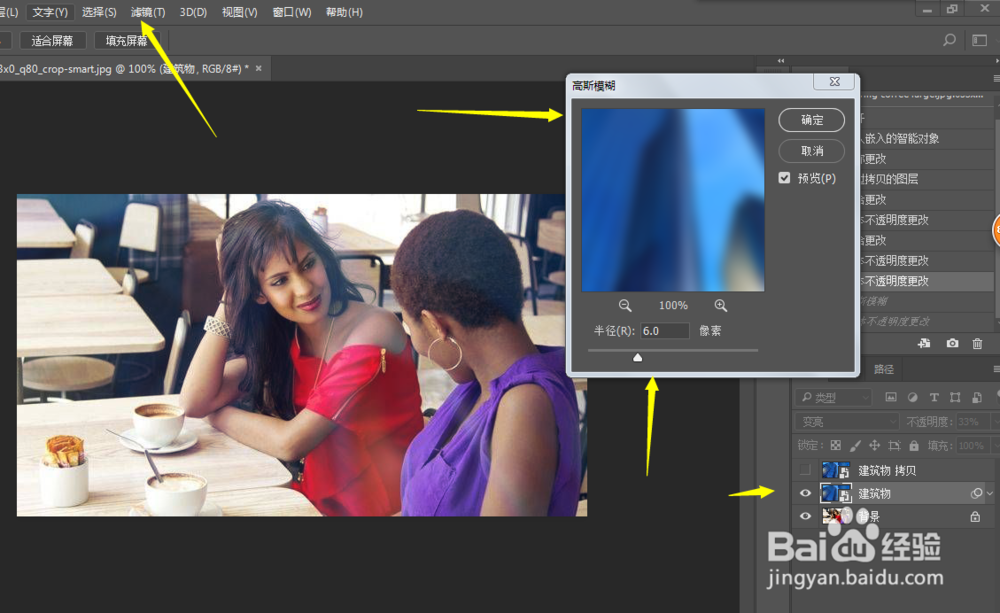The width and height of the screenshot is (1000, 613).
Task: Hide the 背景 layer
Action: coord(805,516)
